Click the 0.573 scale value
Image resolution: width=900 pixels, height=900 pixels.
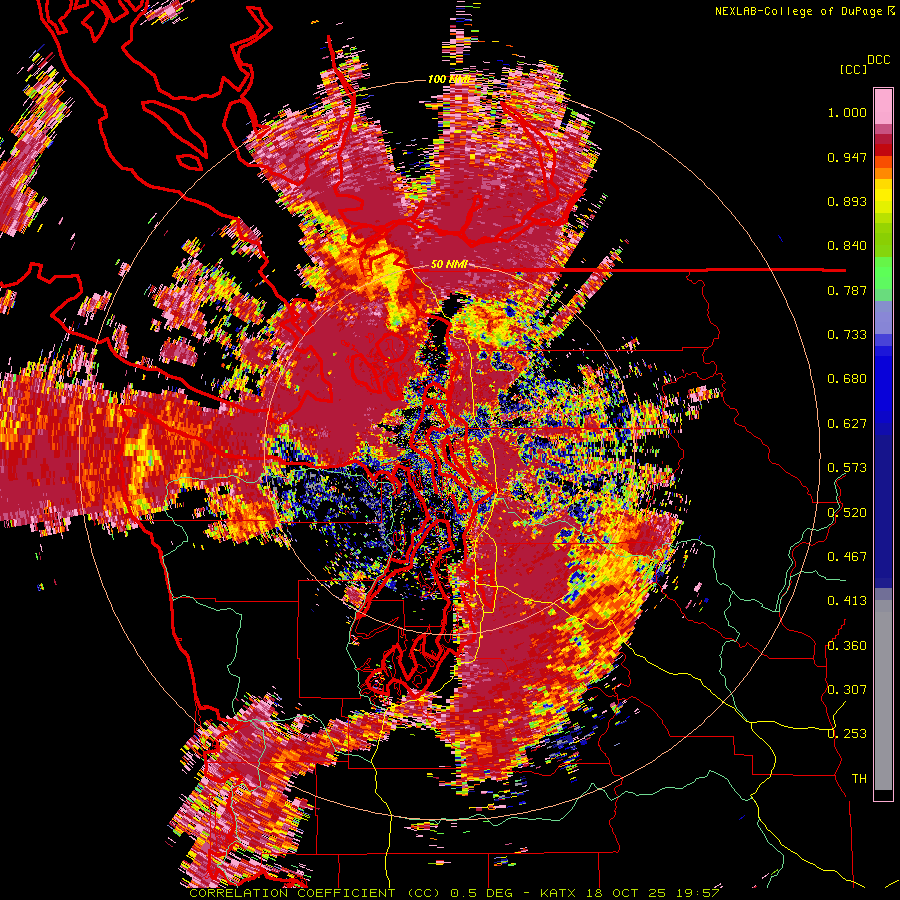click(x=847, y=468)
